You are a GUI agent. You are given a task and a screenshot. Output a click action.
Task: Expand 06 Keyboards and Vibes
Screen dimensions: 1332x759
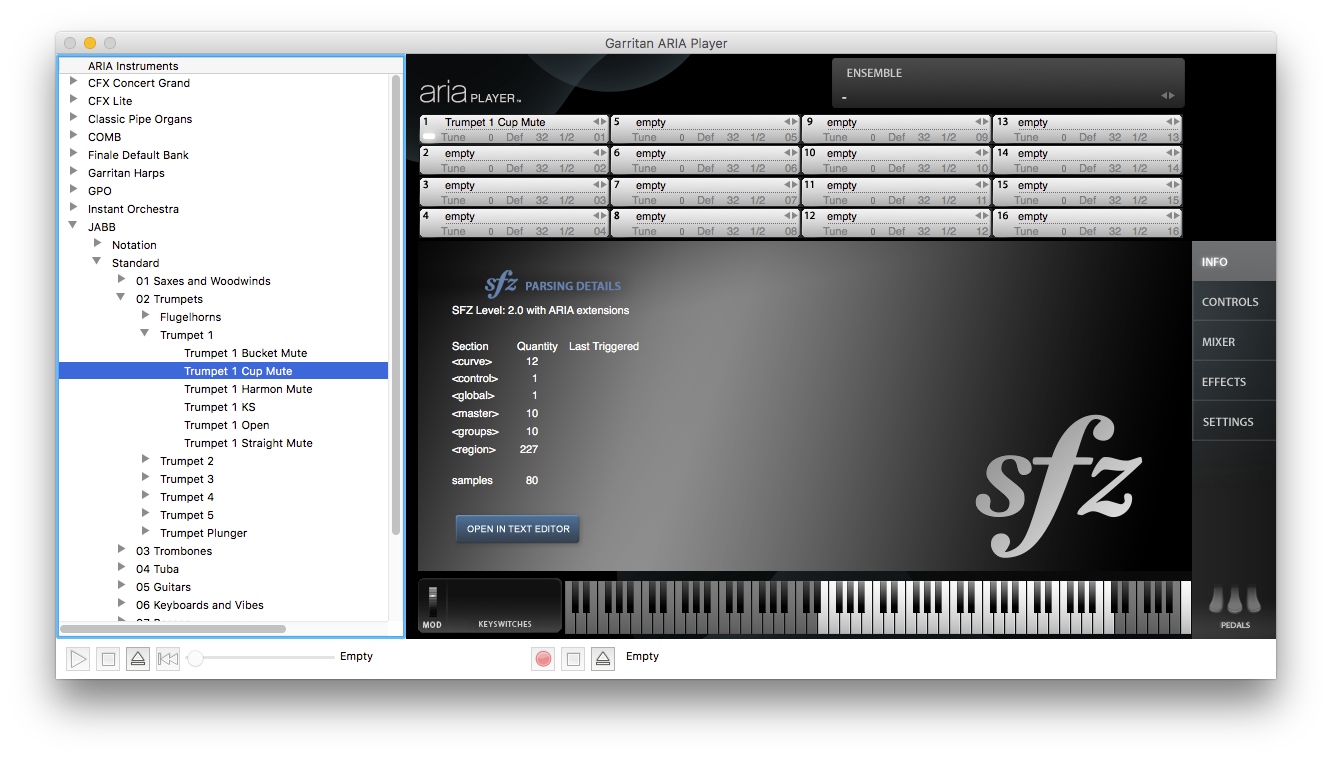[x=122, y=604]
